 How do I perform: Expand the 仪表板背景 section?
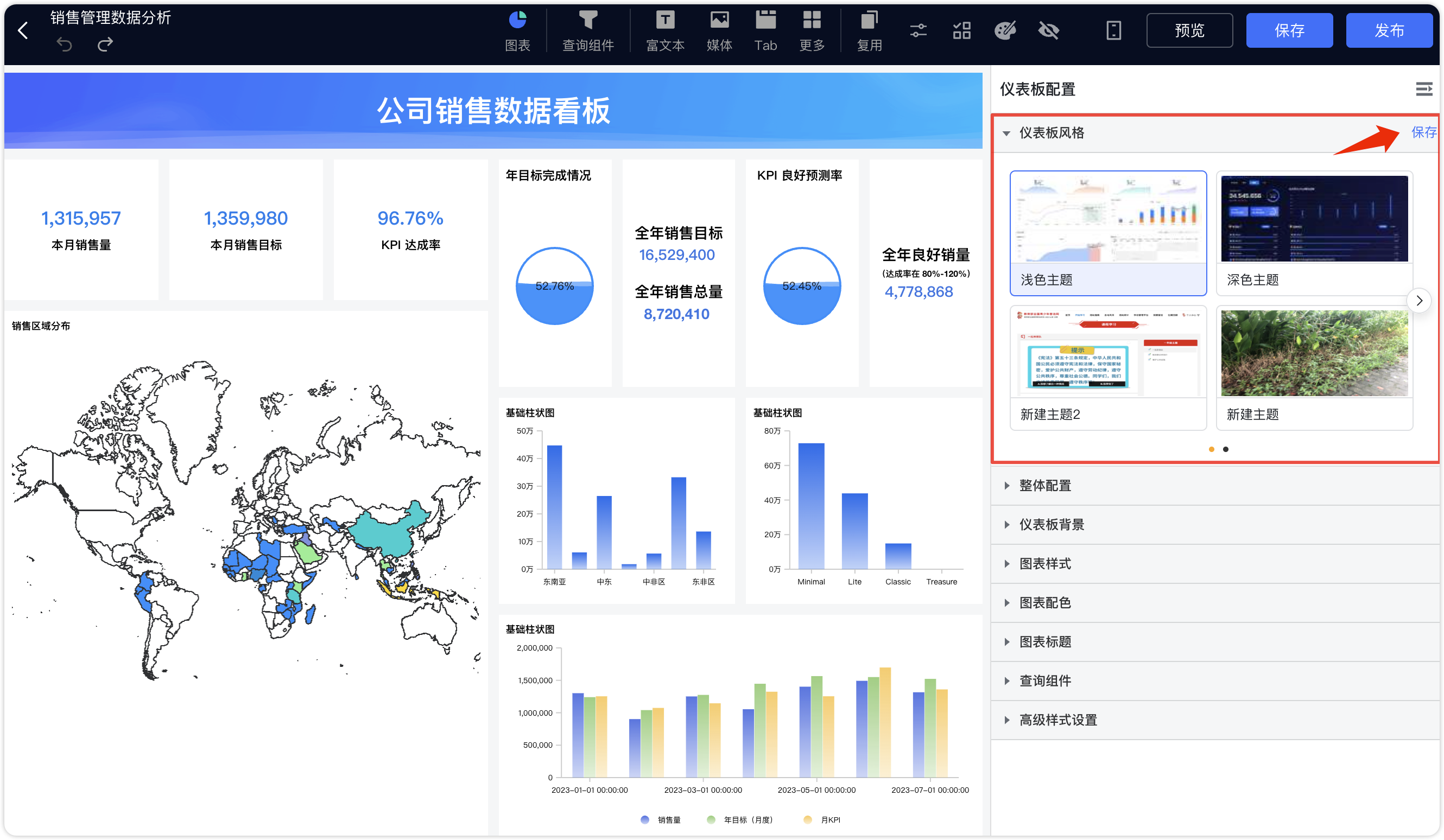(x=1215, y=525)
